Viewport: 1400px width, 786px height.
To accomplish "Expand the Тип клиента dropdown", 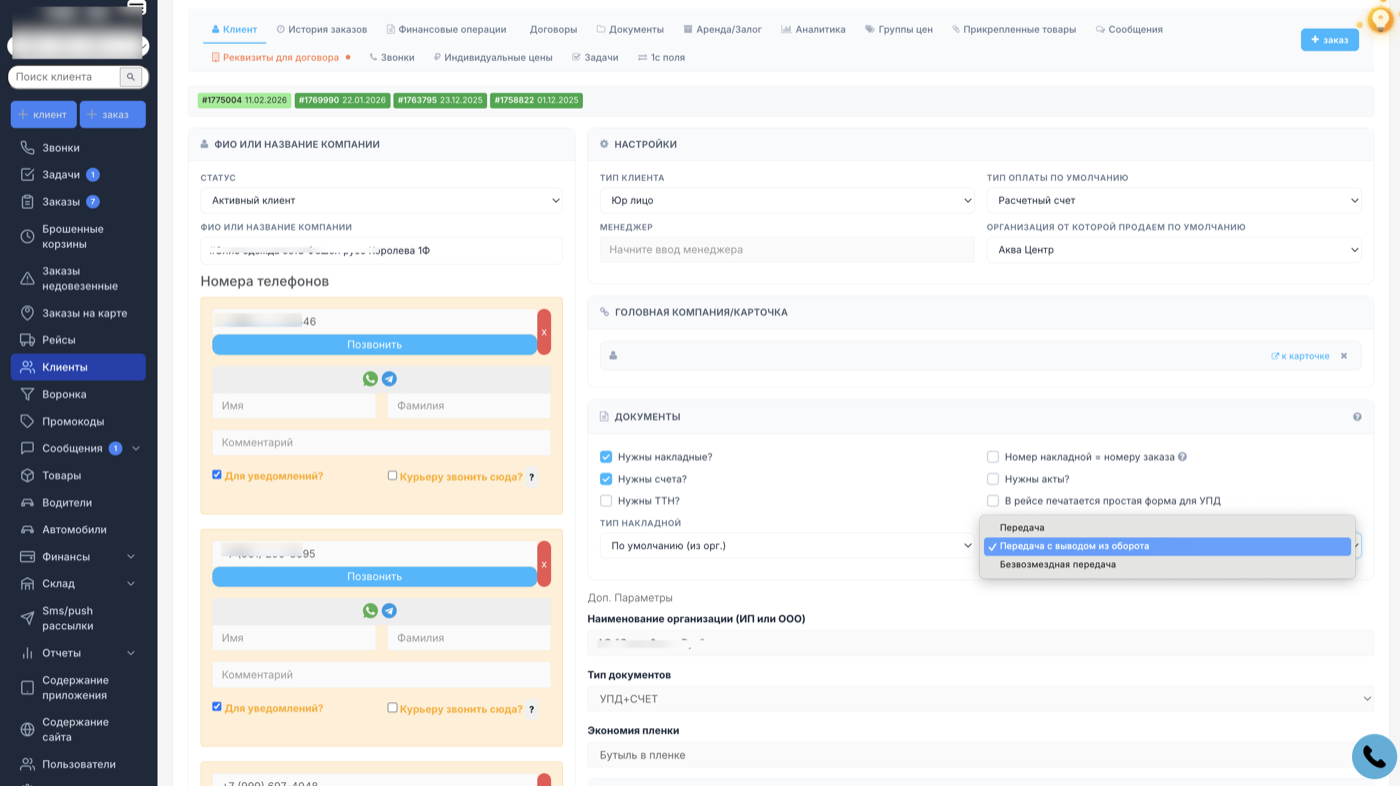I will click(786, 201).
